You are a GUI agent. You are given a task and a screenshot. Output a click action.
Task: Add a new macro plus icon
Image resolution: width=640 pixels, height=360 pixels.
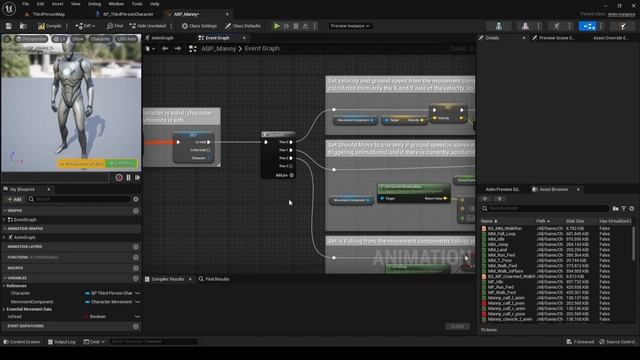136,268
